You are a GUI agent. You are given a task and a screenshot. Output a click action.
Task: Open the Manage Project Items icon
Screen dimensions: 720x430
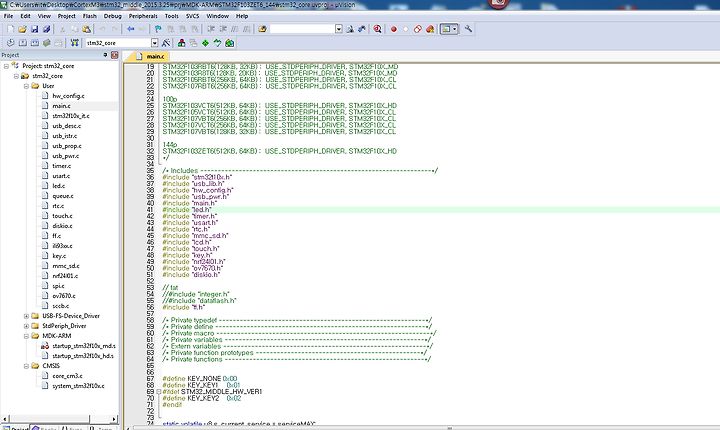tap(181, 43)
